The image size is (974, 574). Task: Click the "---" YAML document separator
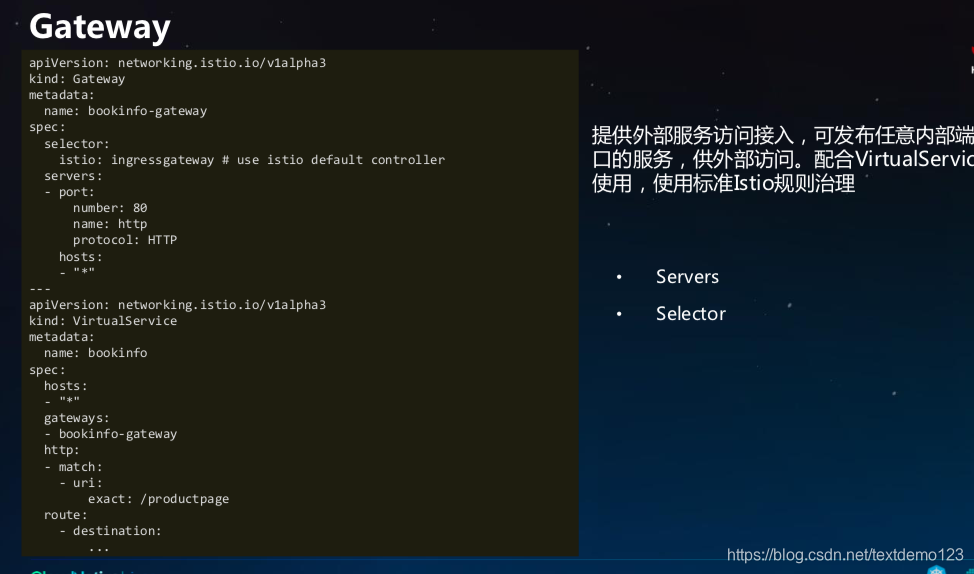40,289
